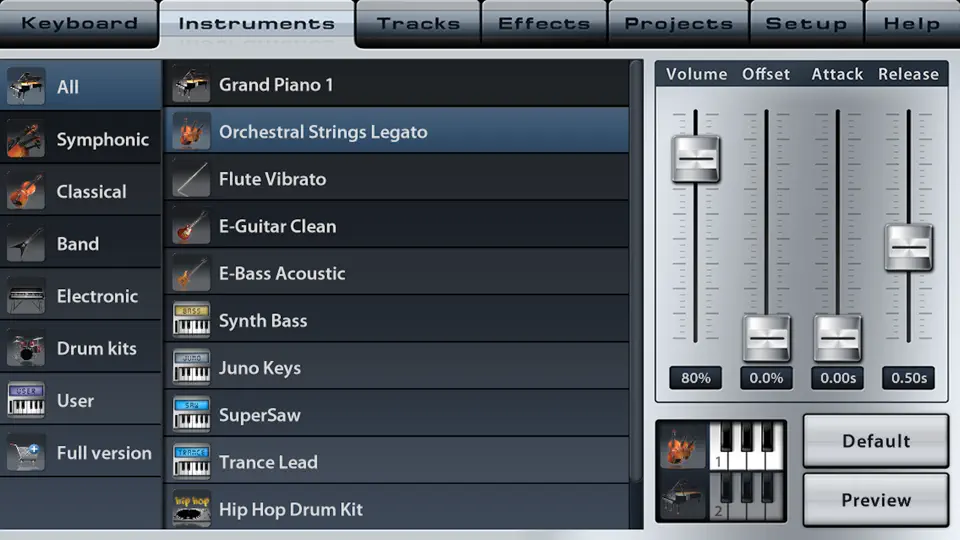Click the SuperSaw keyboard icon

click(191, 414)
